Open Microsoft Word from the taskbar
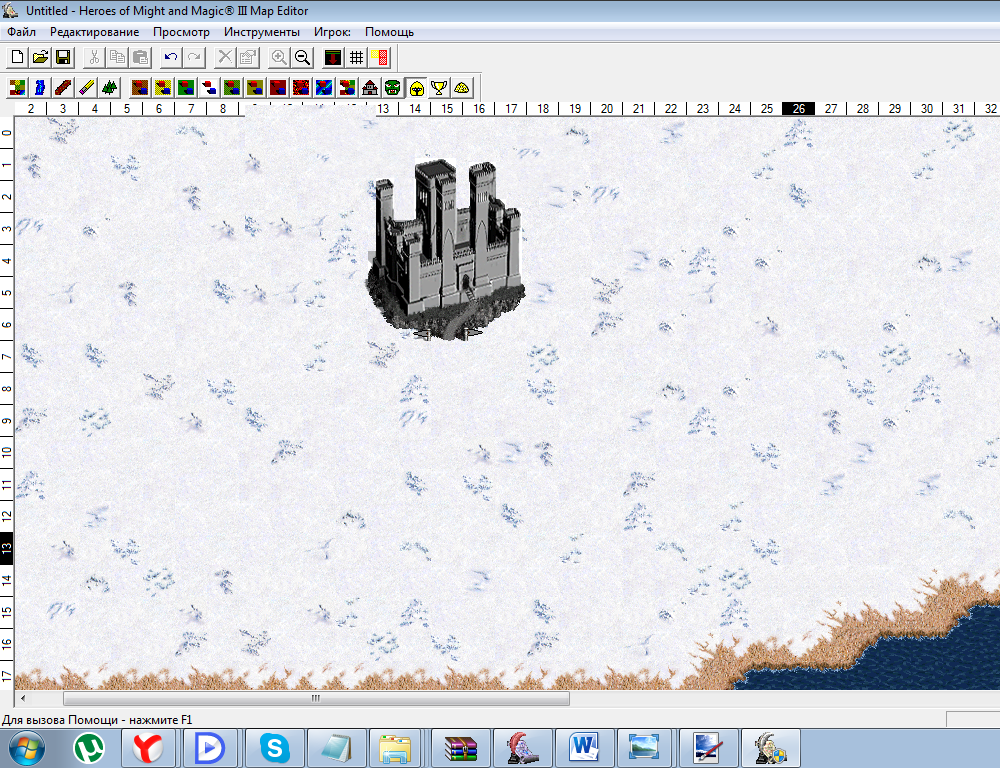The image size is (1000, 768). coord(584,748)
